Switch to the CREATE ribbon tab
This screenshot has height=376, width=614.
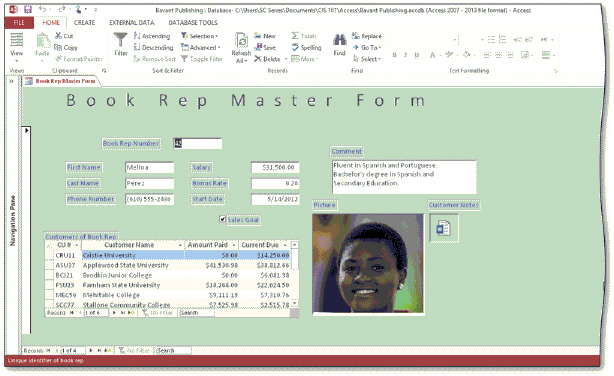[x=85, y=22]
